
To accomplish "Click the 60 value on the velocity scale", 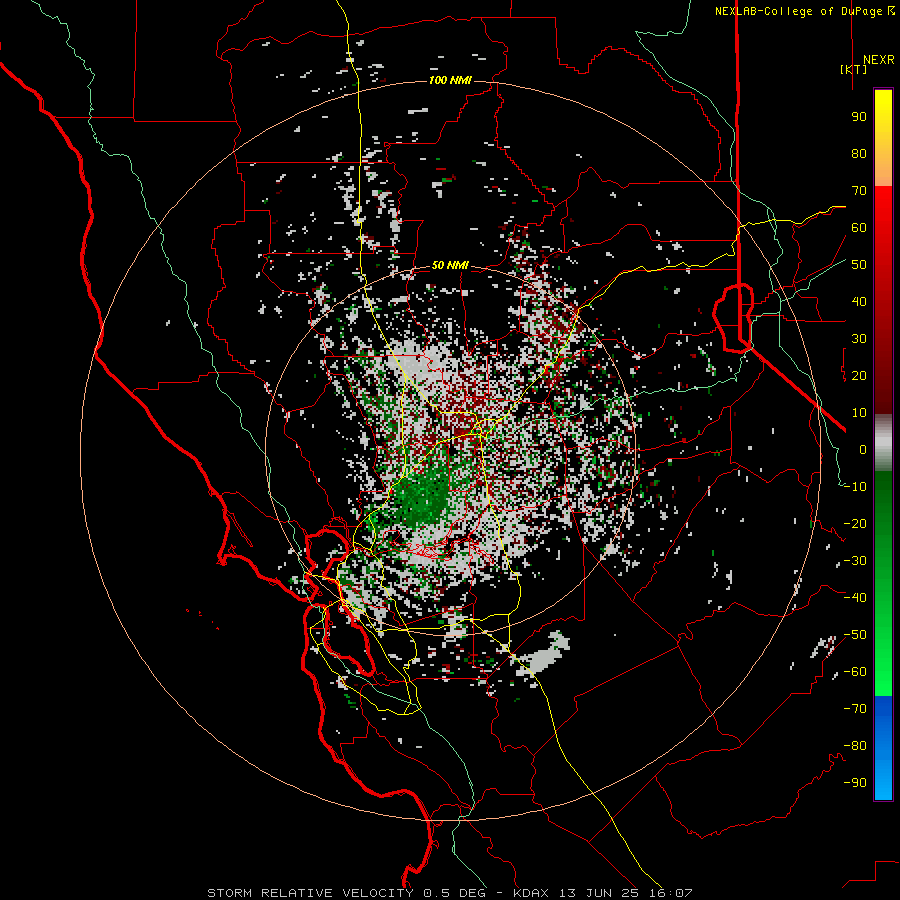I will (859, 227).
